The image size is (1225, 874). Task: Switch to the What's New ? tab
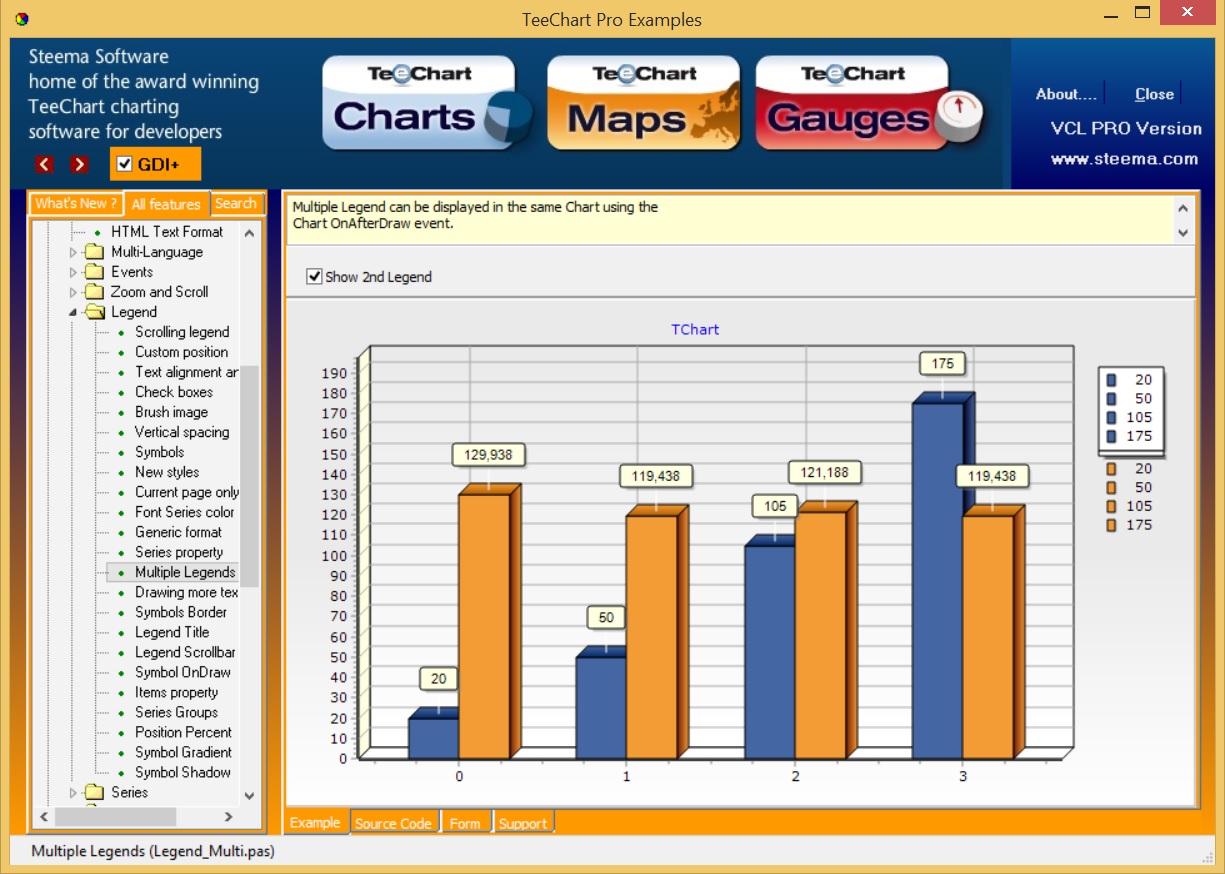(76, 203)
